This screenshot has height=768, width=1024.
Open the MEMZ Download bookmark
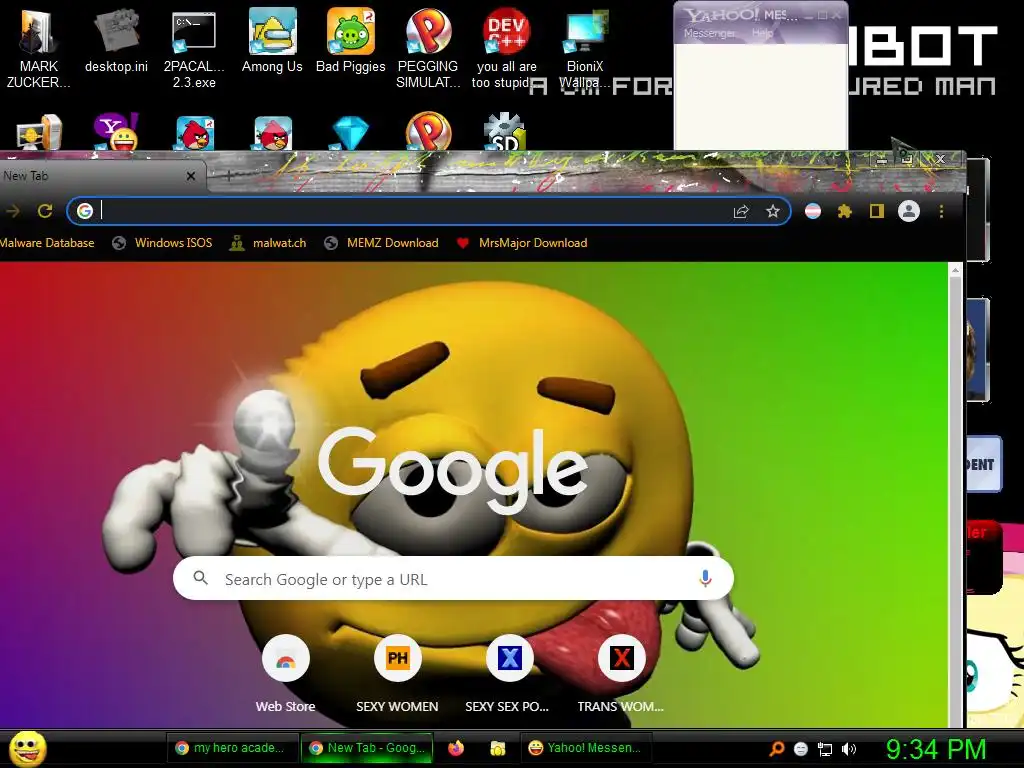tap(381, 243)
